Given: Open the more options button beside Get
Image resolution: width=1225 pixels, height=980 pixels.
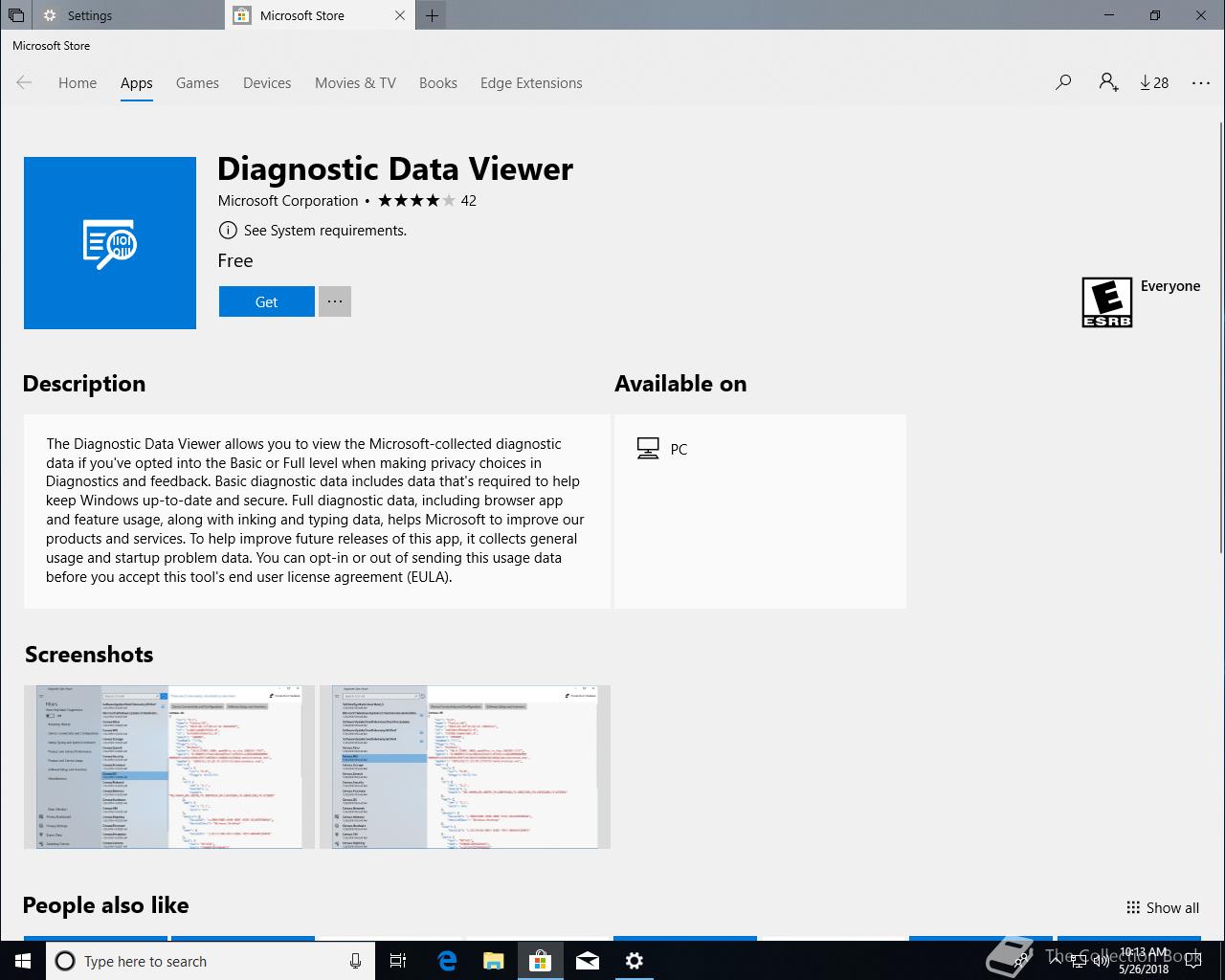Looking at the screenshot, I should pos(334,301).
